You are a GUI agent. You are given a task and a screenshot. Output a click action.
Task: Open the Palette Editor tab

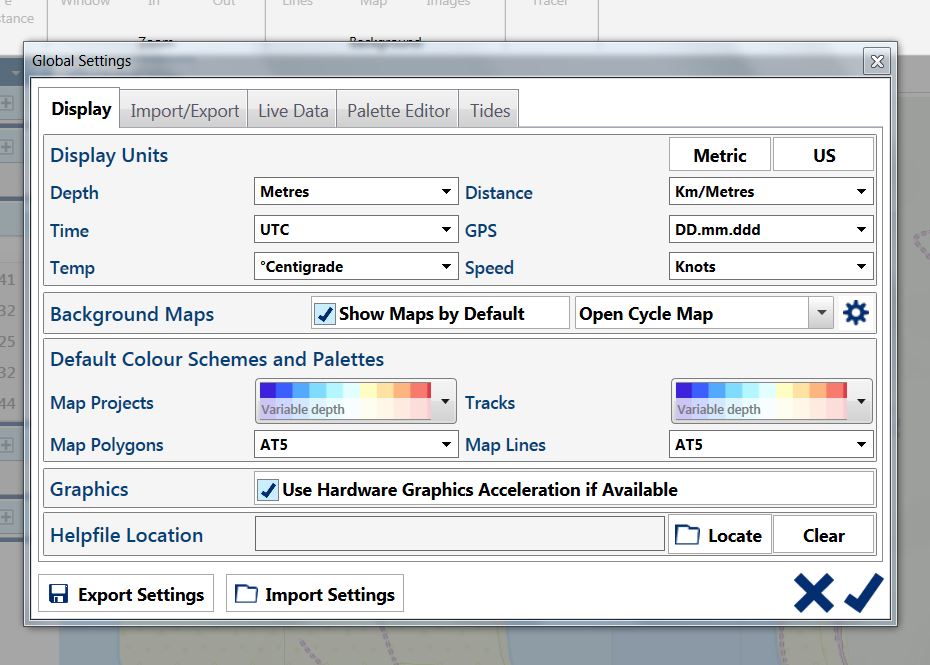coord(398,111)
